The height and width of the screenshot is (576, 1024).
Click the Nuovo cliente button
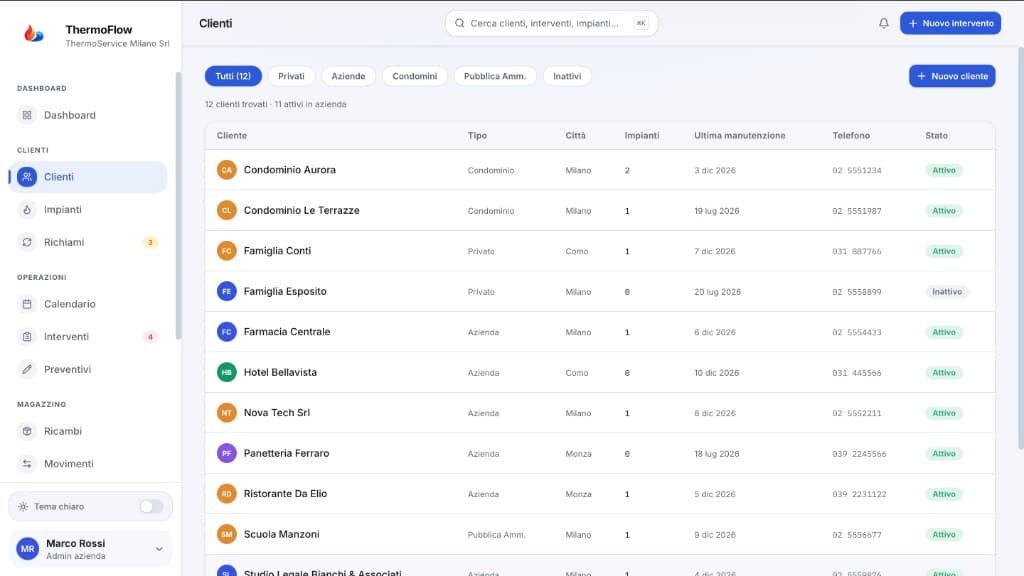tap(952, 76)
